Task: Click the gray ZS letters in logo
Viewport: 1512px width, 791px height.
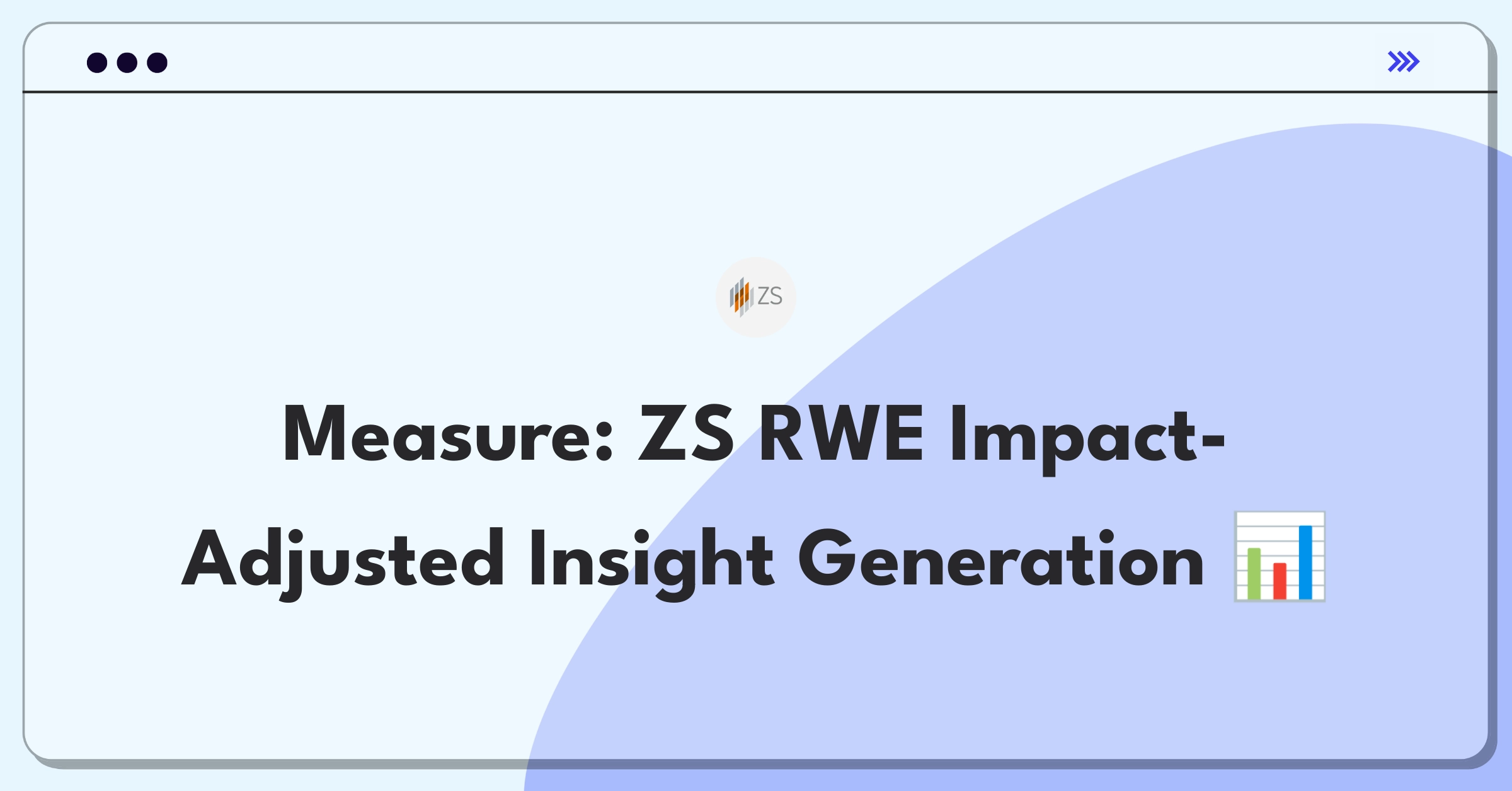Action: (x=770, y=296)
